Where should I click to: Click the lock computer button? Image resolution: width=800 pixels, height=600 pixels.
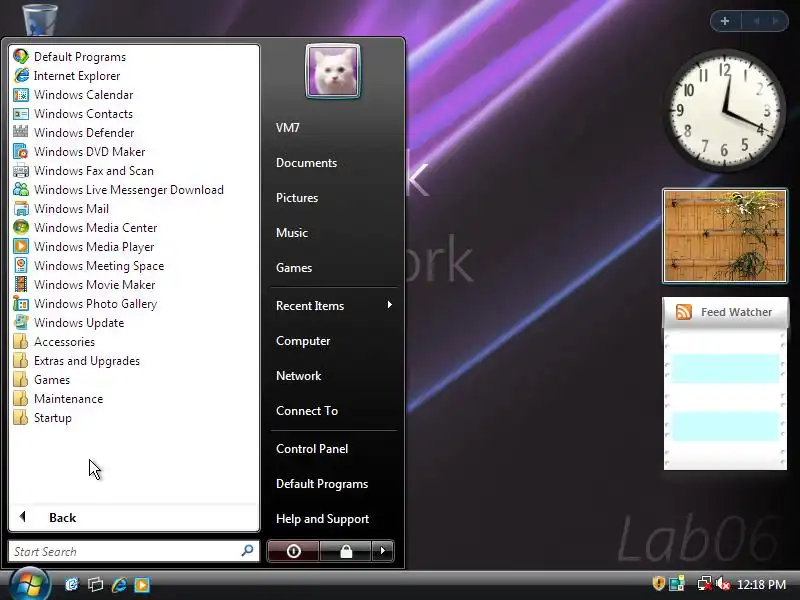(346, 551)
